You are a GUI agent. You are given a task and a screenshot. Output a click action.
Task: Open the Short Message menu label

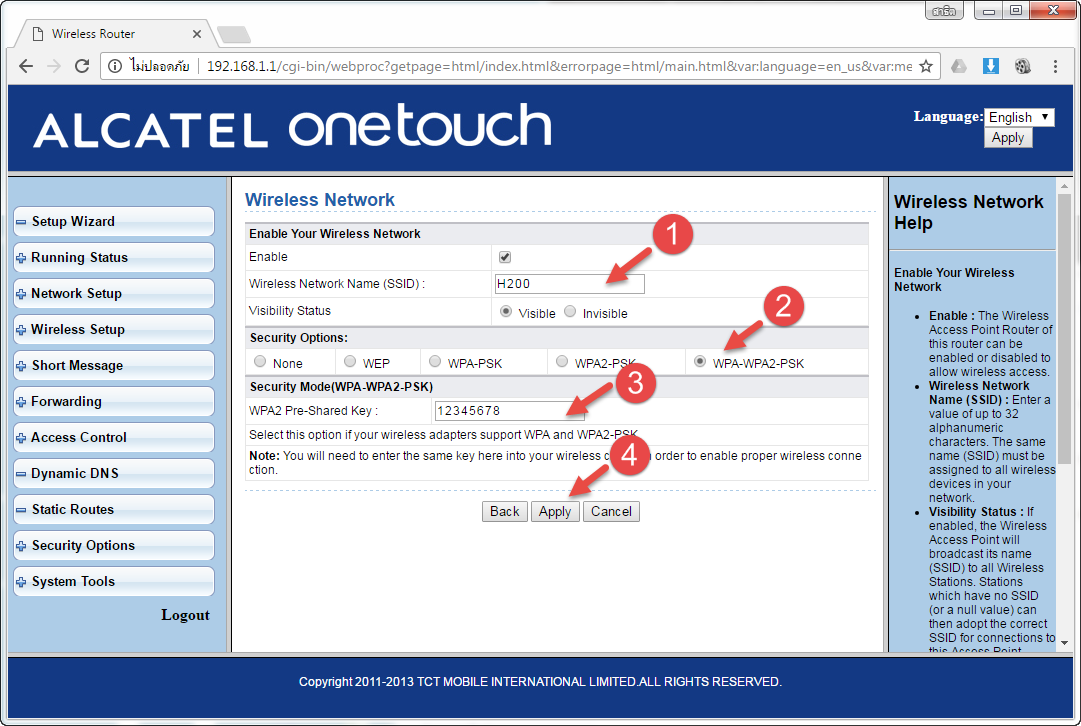77,365
